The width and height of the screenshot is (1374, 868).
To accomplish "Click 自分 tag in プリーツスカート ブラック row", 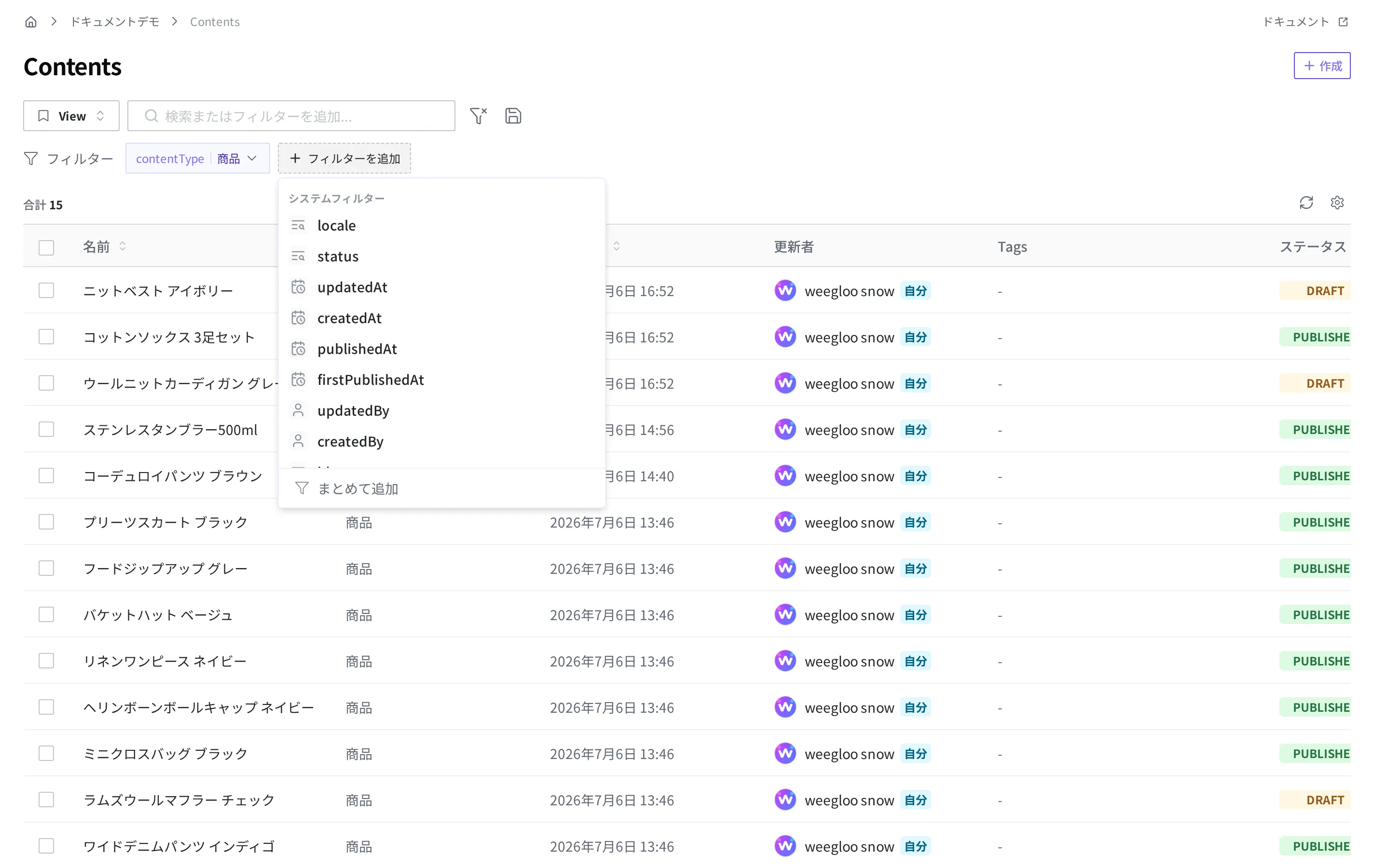I will 915,522.
